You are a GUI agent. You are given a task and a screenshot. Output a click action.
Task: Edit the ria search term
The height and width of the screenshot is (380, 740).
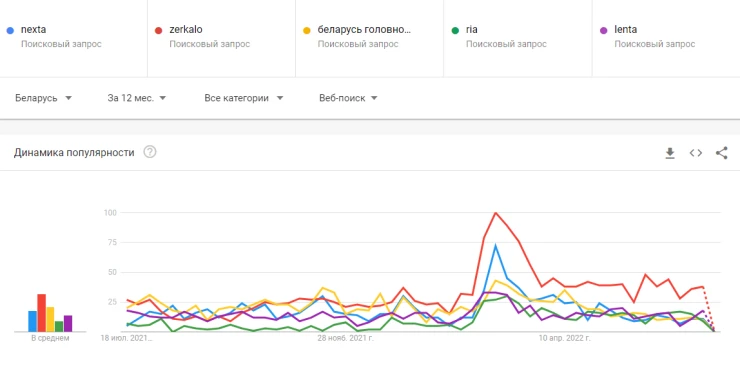tap(472, 29)
